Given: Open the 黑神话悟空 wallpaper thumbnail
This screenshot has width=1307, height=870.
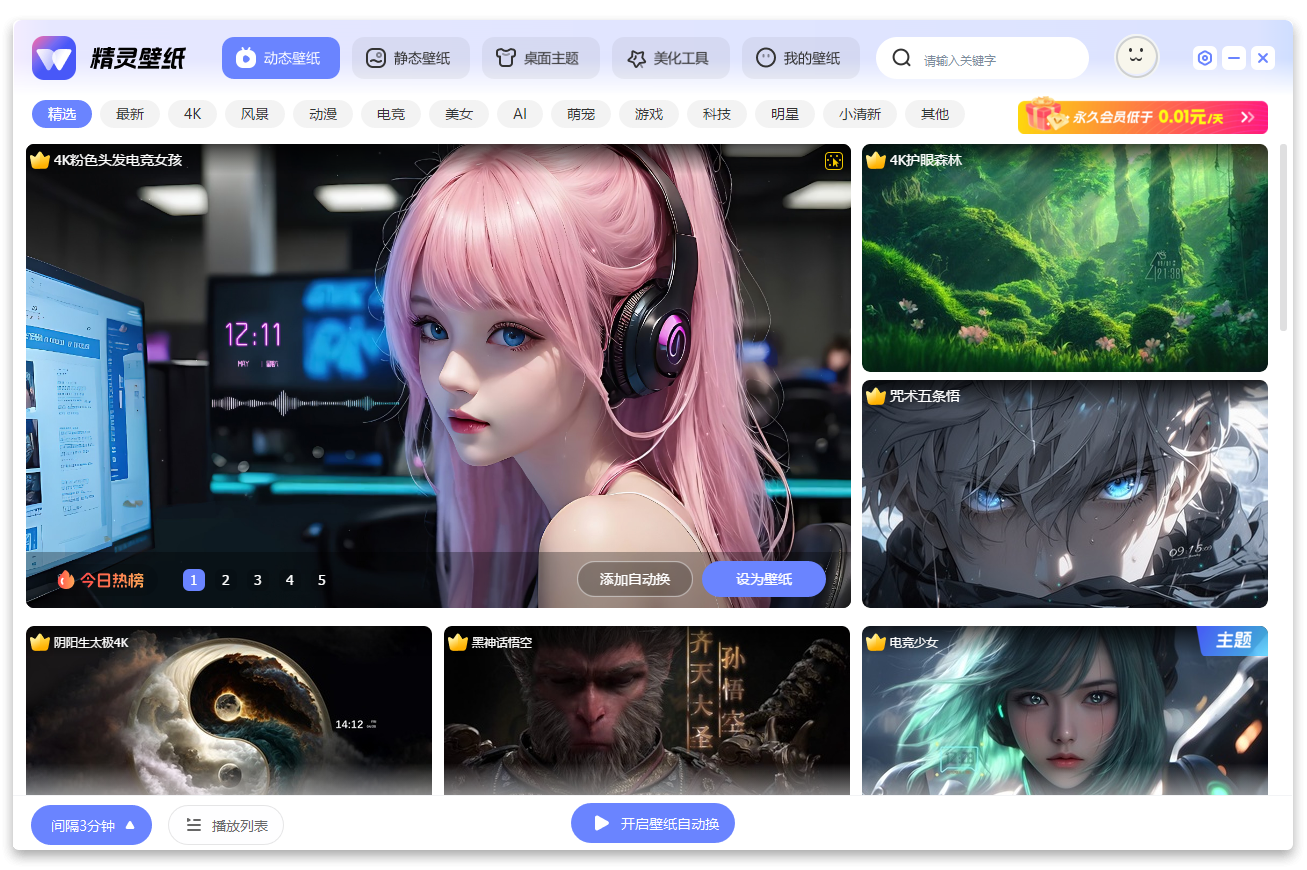Looking at the screenshot, I should click(647, 710).
